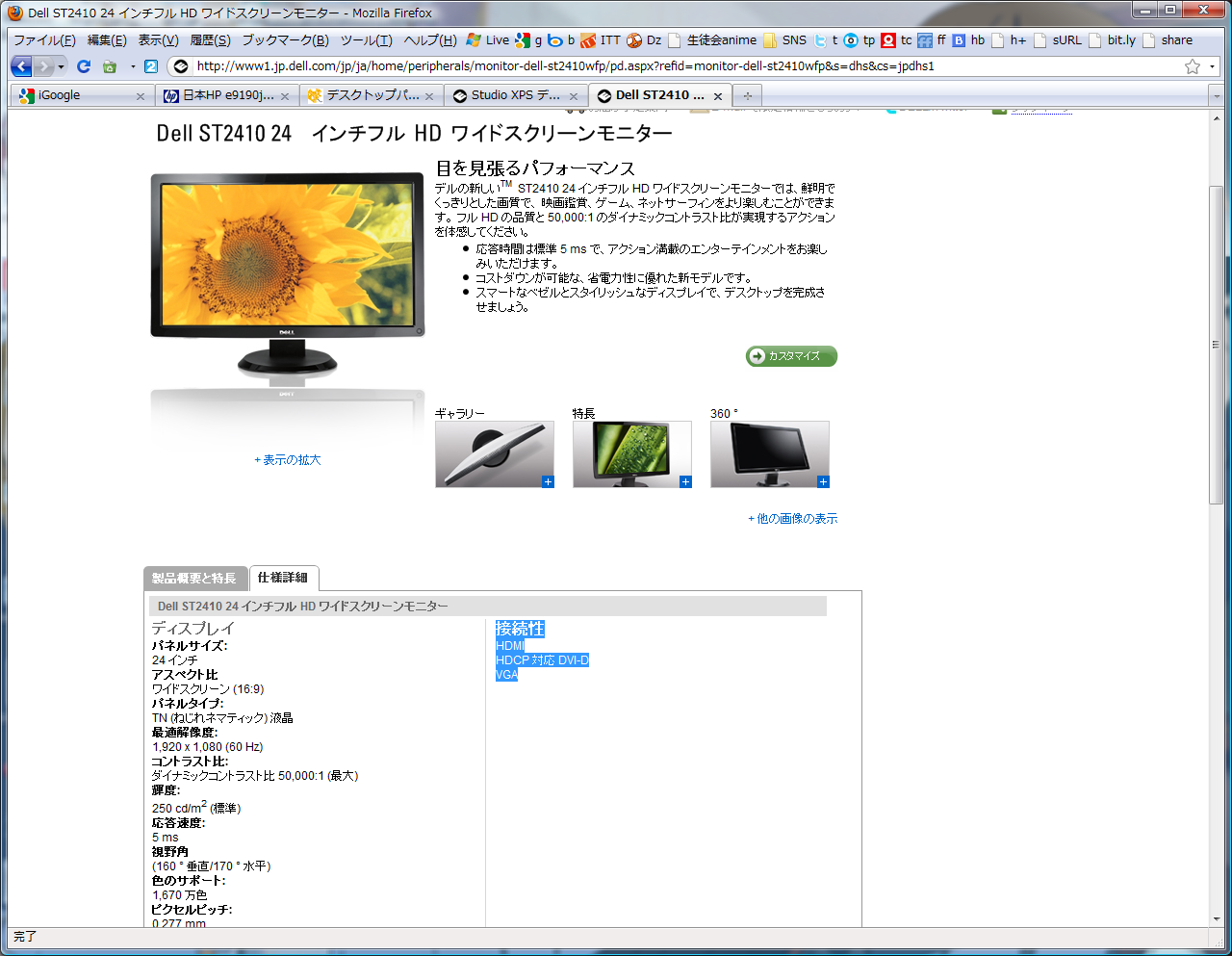Open the 'tp' bookmark
The image size is (1232, 956).
tap(860, 40)
